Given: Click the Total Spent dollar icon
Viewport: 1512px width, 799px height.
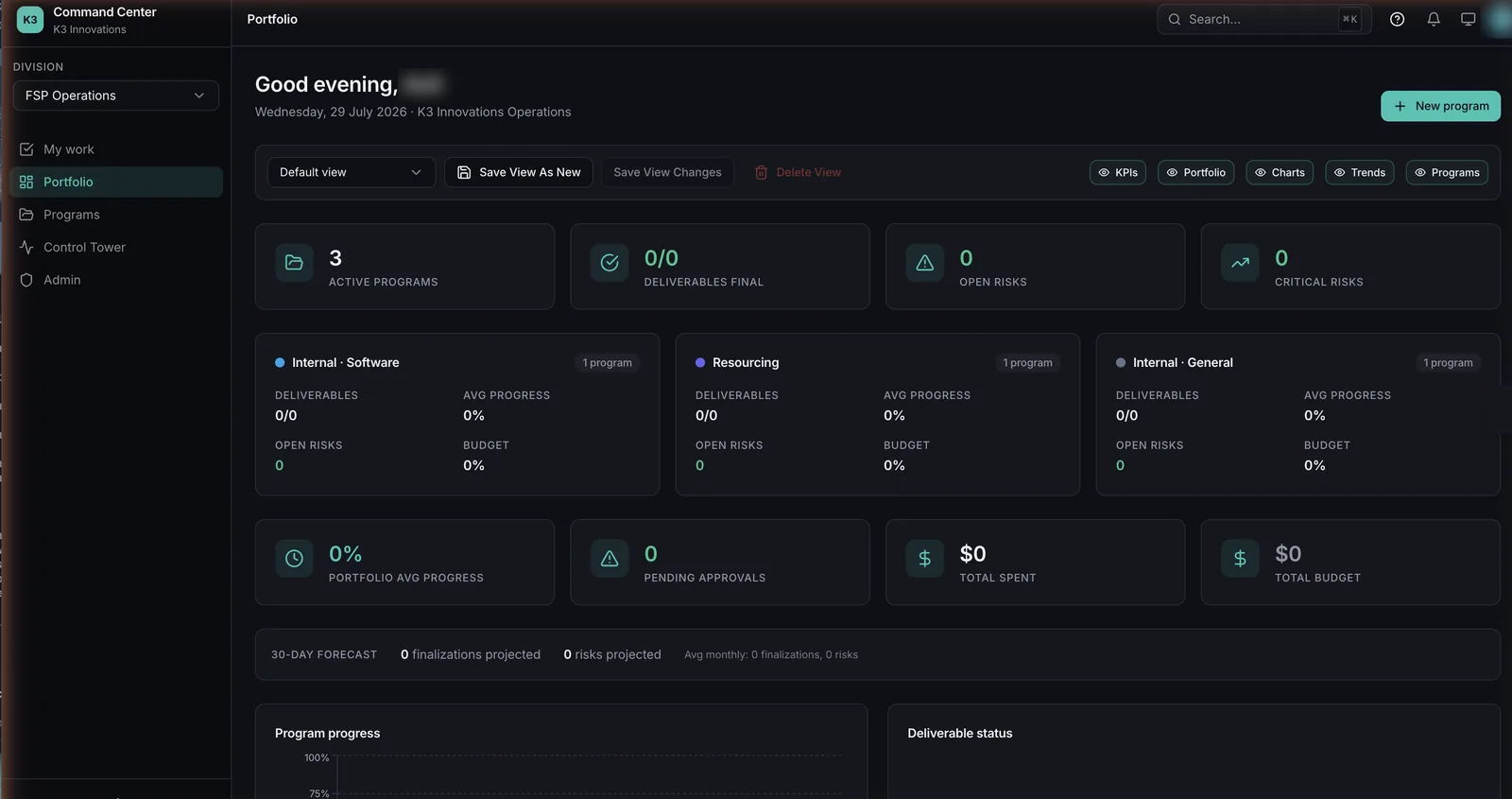Looking at the screenshot, I should (x=925, y=559).
